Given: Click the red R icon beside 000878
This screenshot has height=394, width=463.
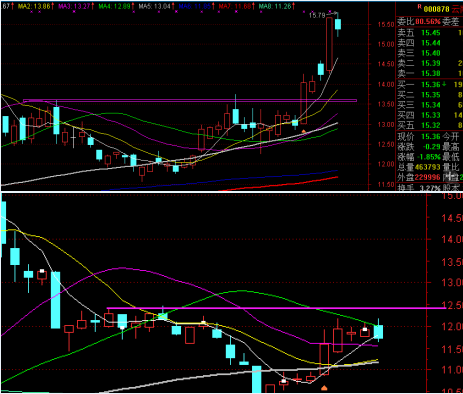Looking at the screenshot, I should (x=419, y=7).
